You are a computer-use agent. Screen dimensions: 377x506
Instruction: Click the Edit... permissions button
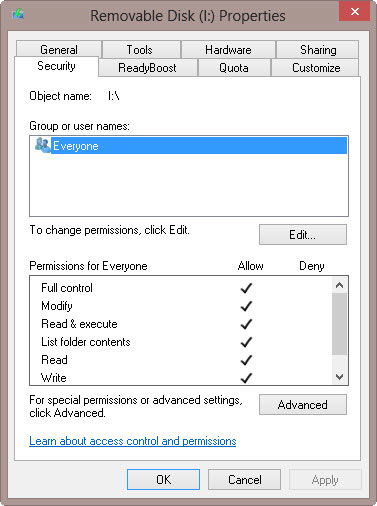click(x=303, y=234)
